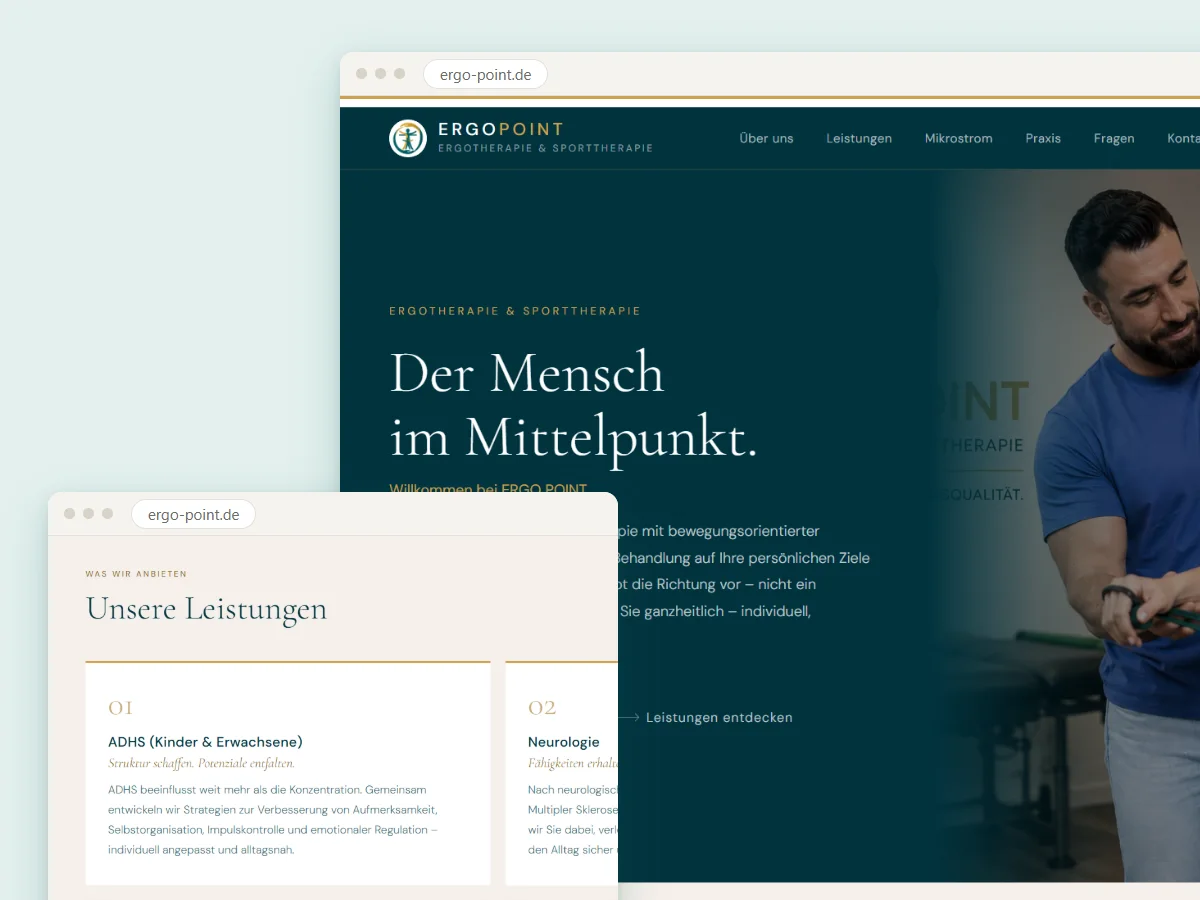This screenshot has height=900, width=1200.
Task: Click the tagline beneath the ERGOPOINT wordmark
Action: pyautogui.click(x=545, y=148)
